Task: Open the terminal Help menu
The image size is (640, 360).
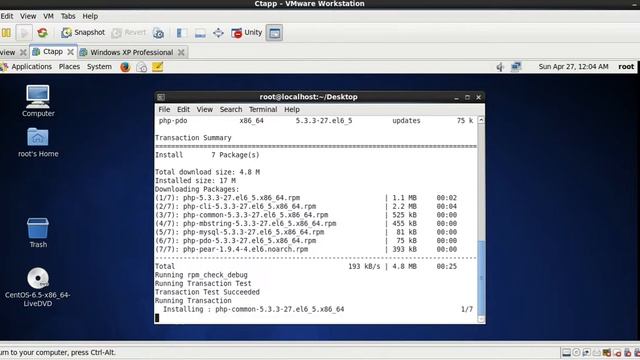Action: point(292,109)
